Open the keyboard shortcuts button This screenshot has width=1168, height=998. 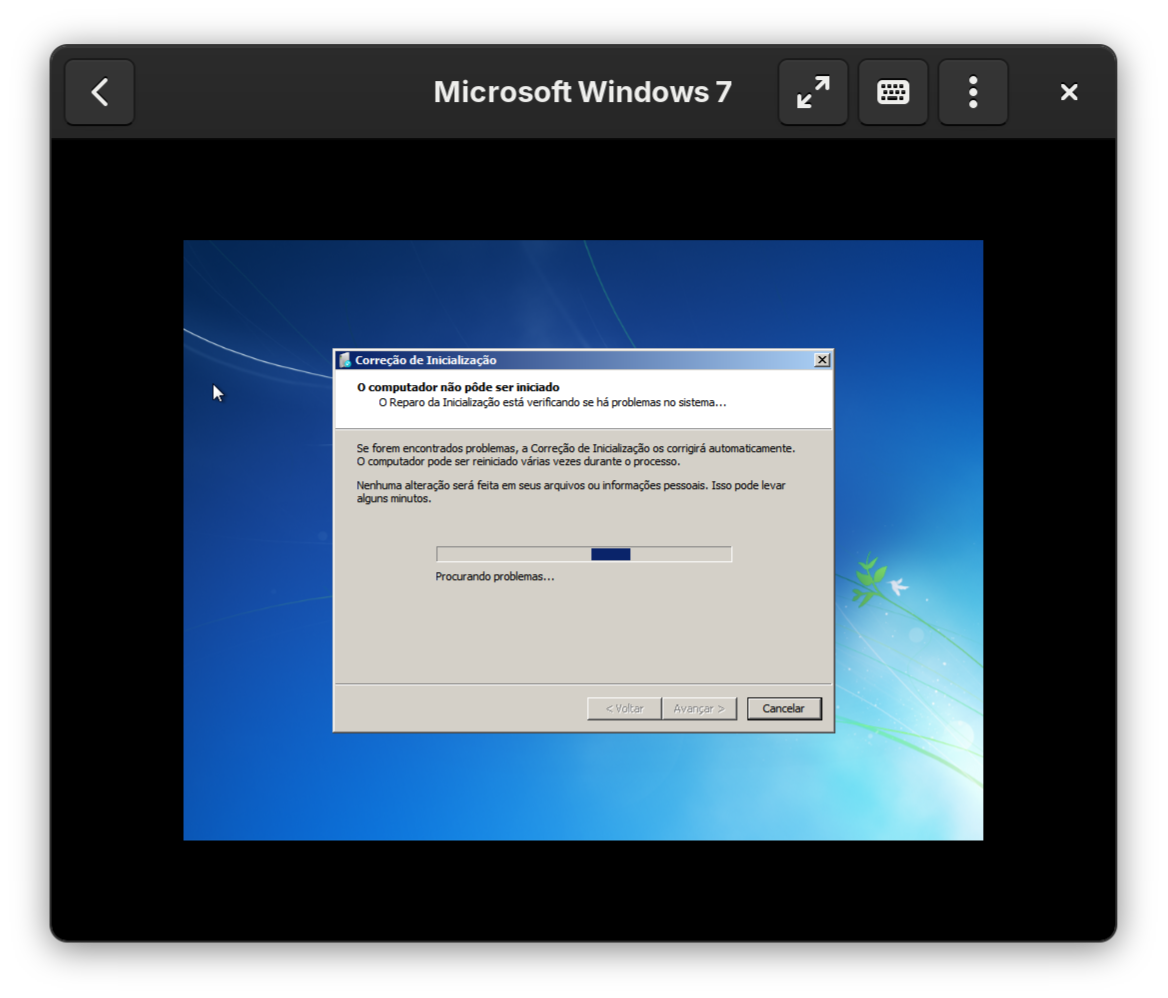point(893,92)
